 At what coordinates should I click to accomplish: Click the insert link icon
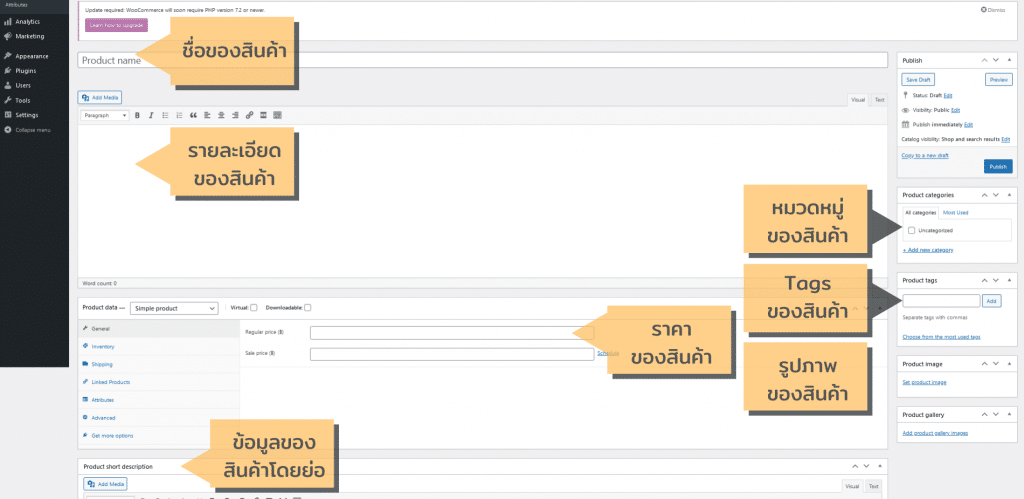(x=249, y=115)
